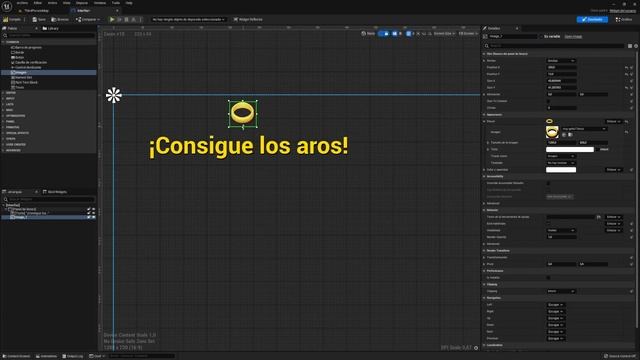Select Casilla de verificación widget in palette

click(x=29, y=62)
